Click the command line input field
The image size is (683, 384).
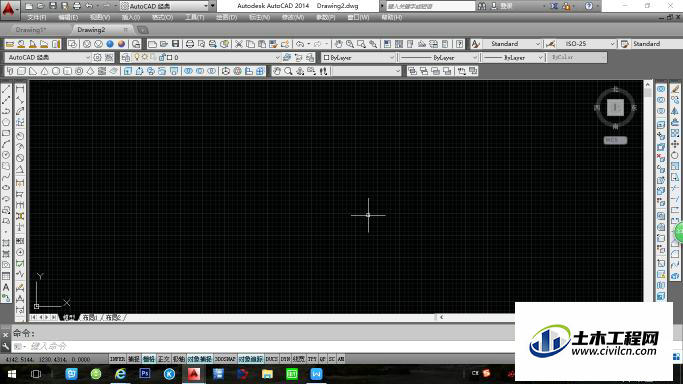pyautogui.click(x=261, y=347)
